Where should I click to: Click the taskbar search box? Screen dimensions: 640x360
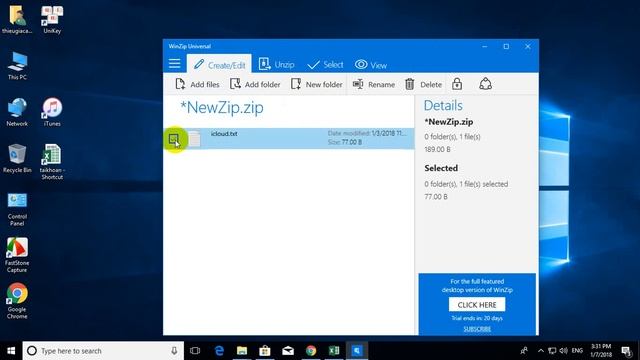coord(103,351)
